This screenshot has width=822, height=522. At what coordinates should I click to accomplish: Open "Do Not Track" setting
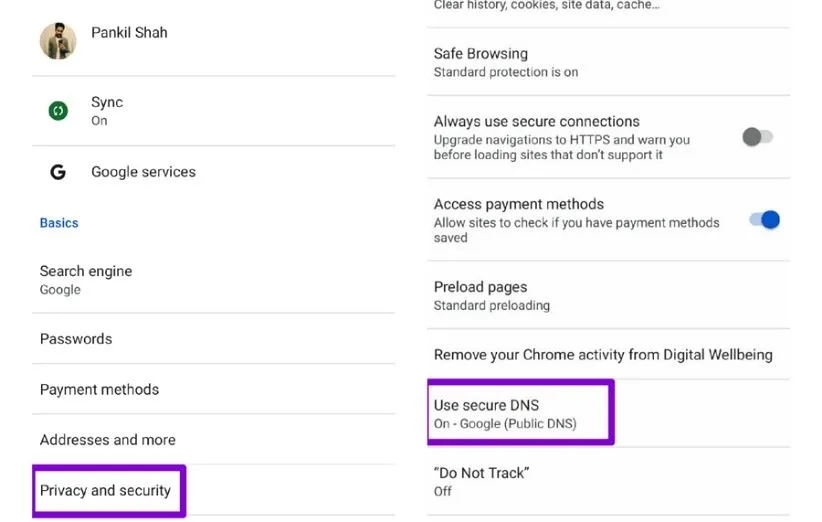point(480,481)
